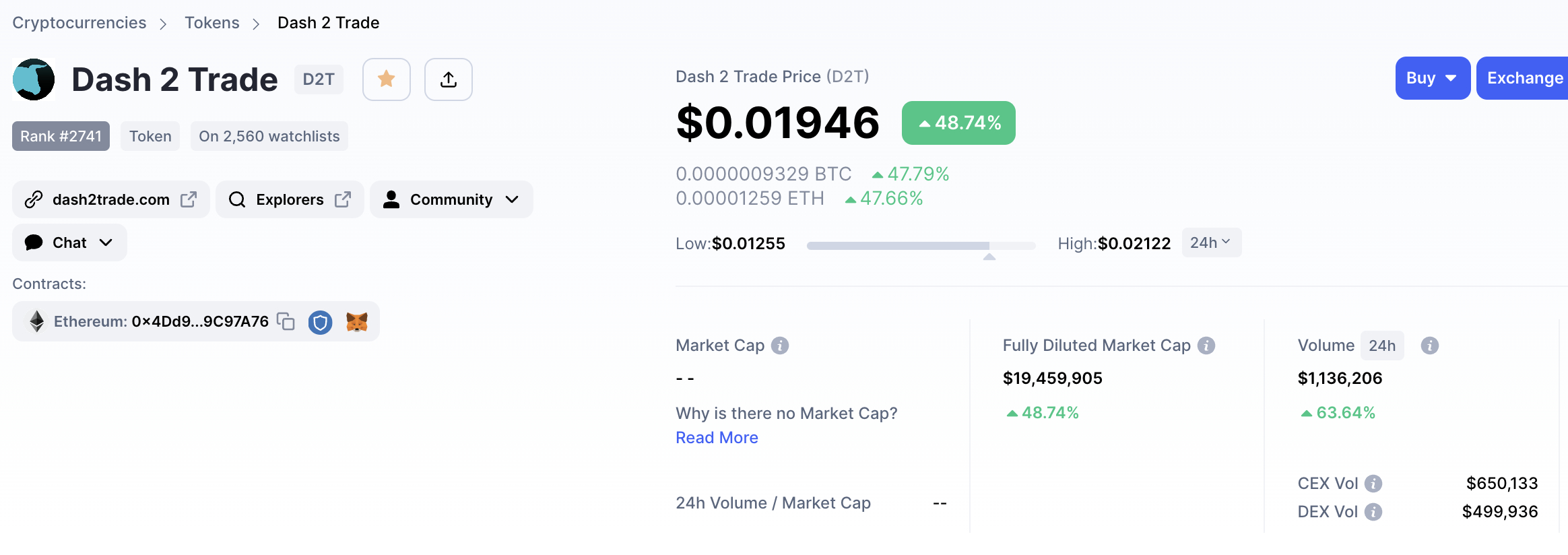1568x555 pixels.
Task: Click the Fully Diluted Market Cap info icon
Action: [x=1206, y=346]
